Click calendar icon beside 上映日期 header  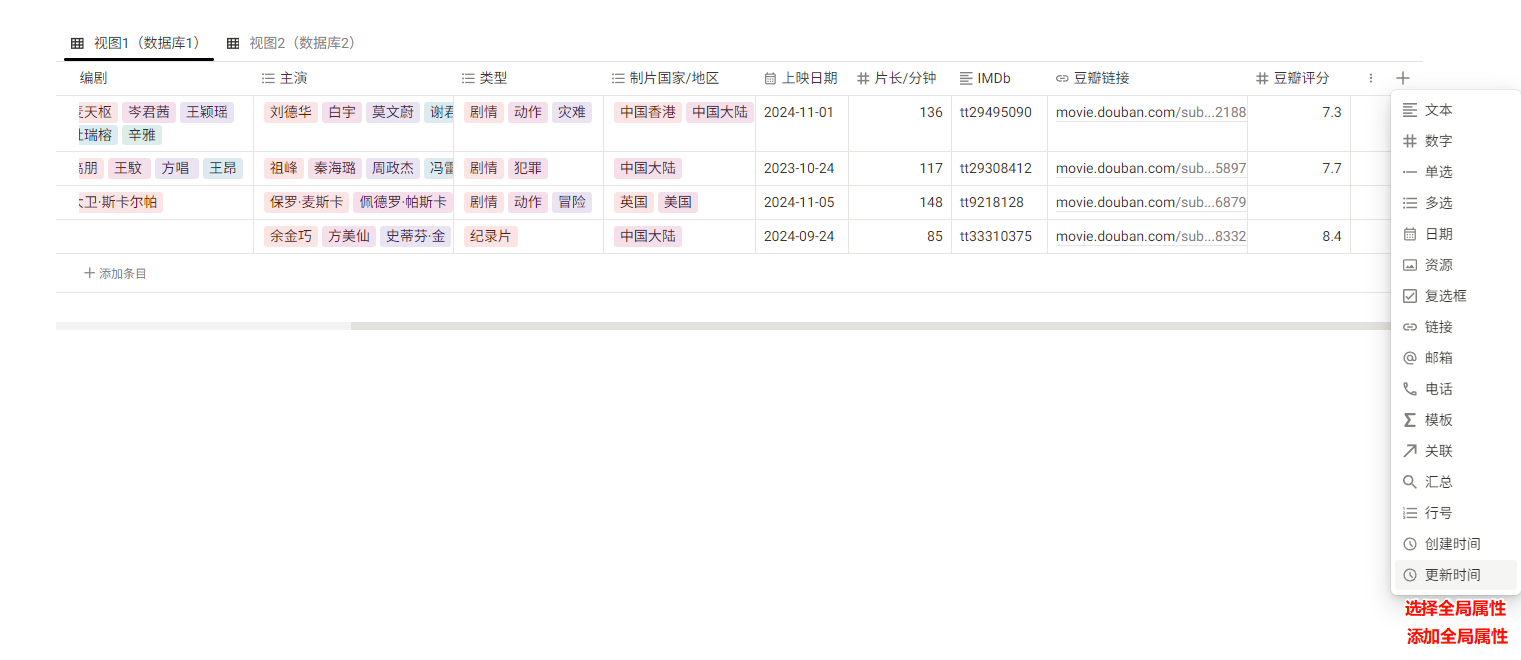click(x=770, y=78)
